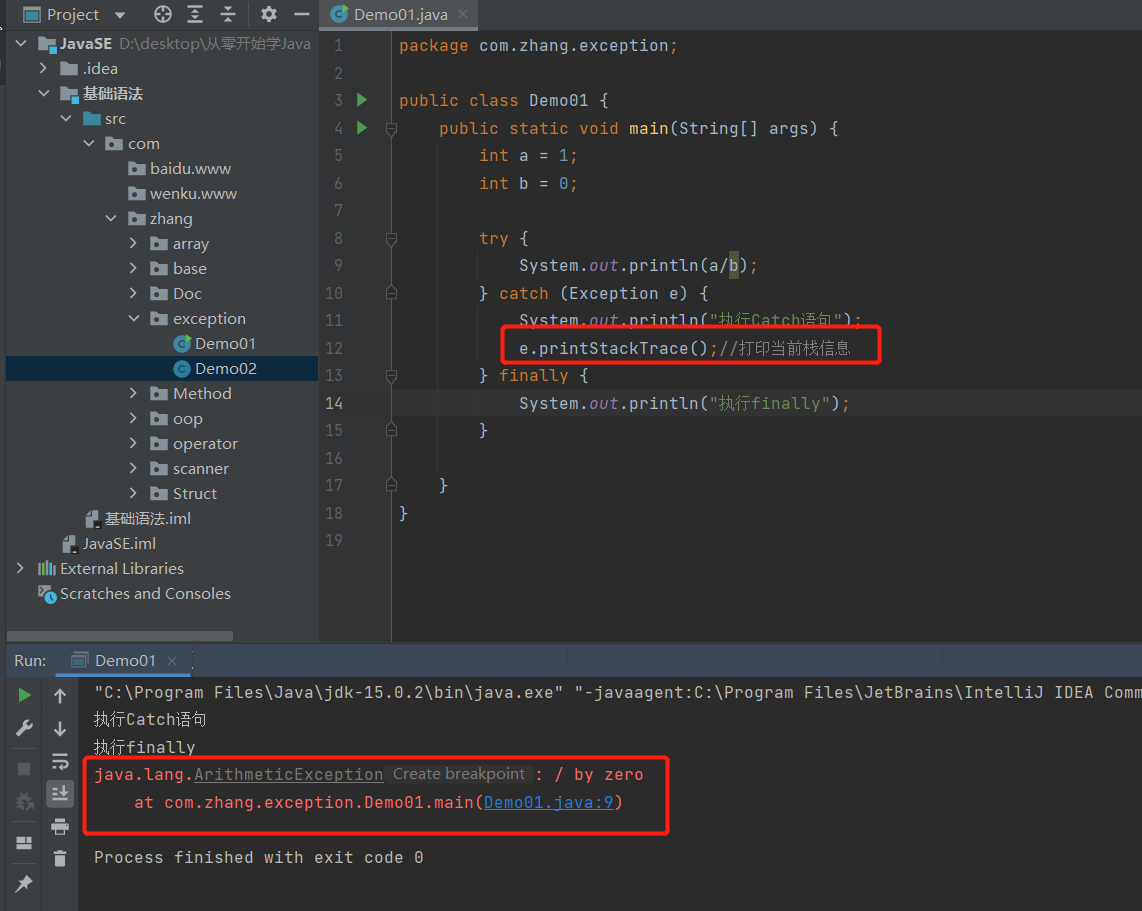Collapse the src folder
This screenshot has height=911, width=1142.
point(66,118)
